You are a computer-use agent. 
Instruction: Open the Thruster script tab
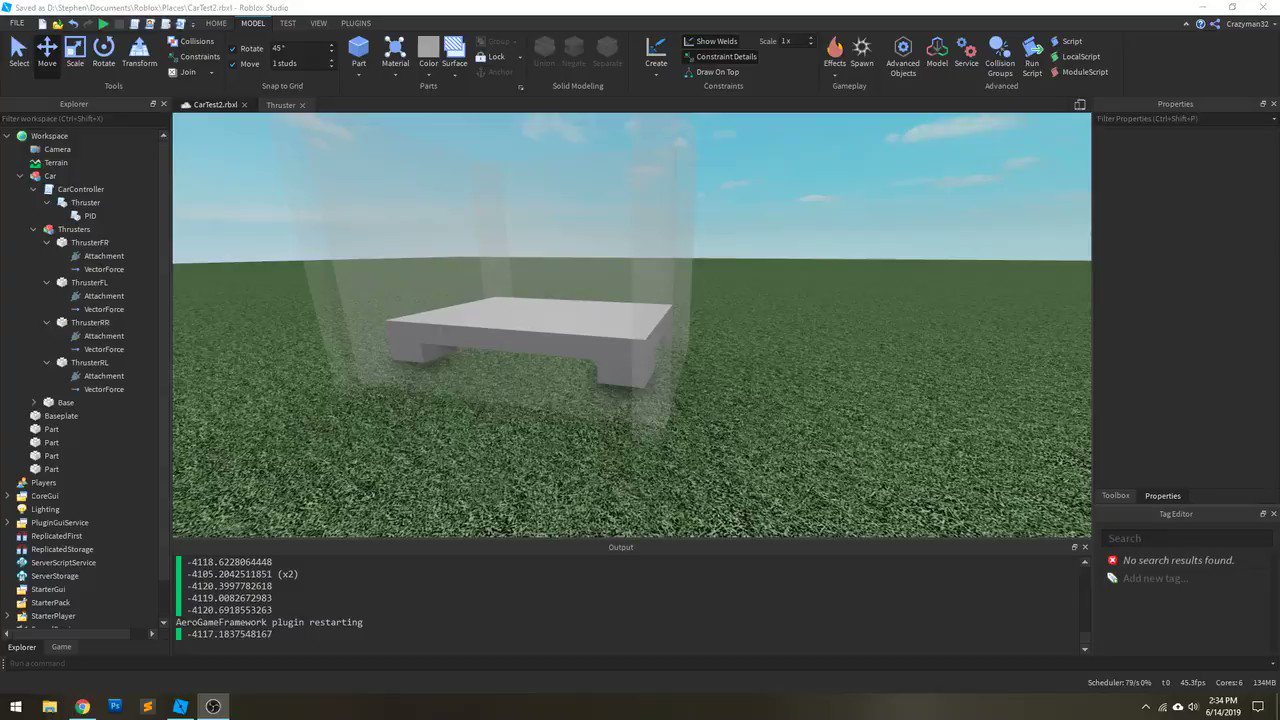coord(281,104)
